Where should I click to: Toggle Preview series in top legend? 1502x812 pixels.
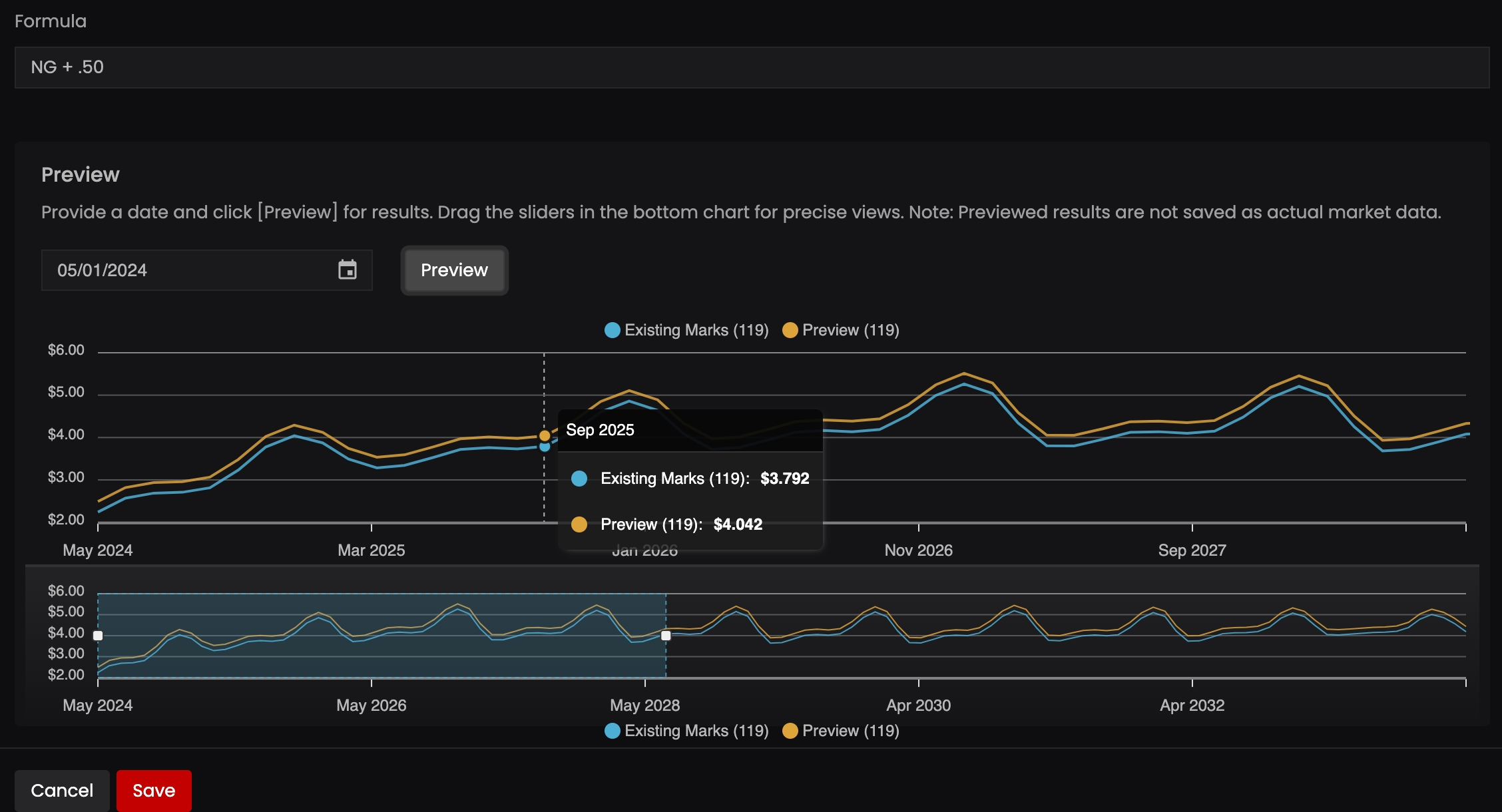(x=850, y=330)
